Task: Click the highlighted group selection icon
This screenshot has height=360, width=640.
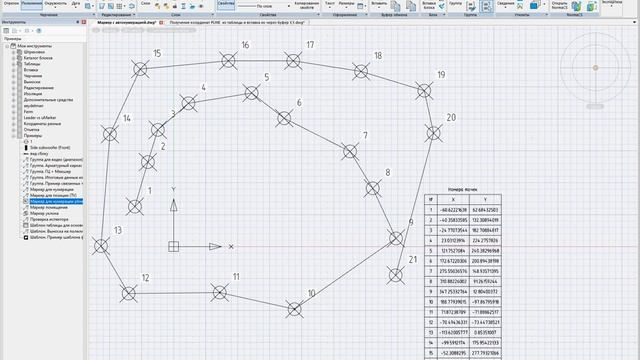Action: [486, 6]
